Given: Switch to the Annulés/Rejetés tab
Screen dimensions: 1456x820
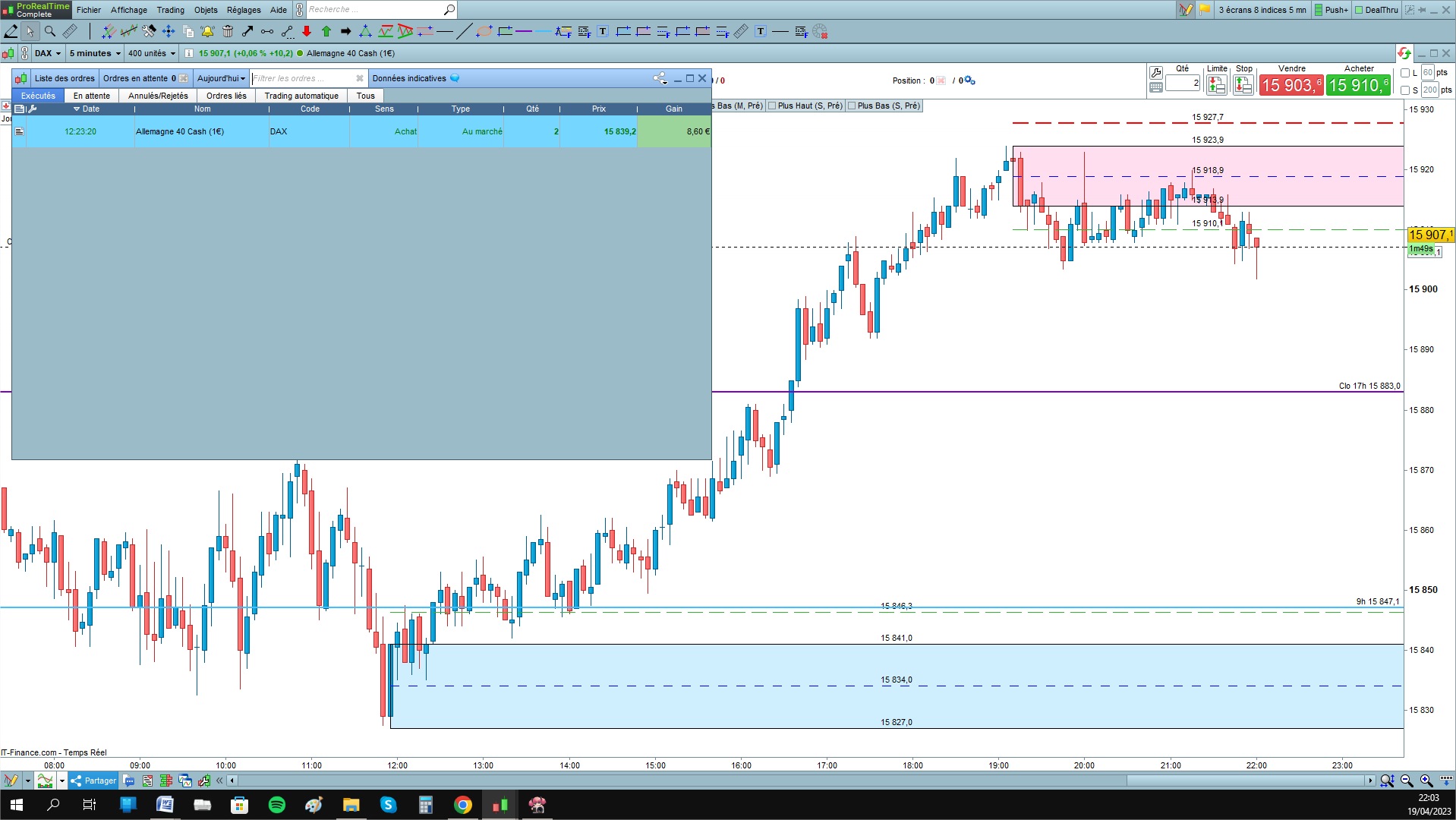Looking at the screenshot, I should (158, 96).
